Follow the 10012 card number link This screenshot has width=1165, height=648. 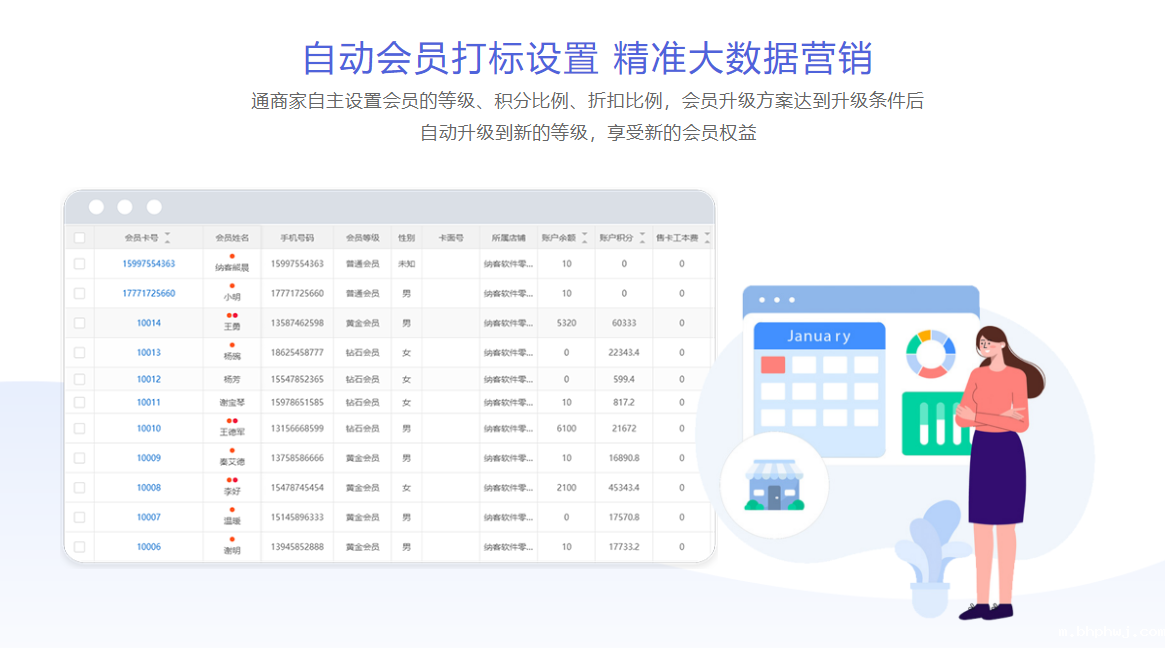149,379
